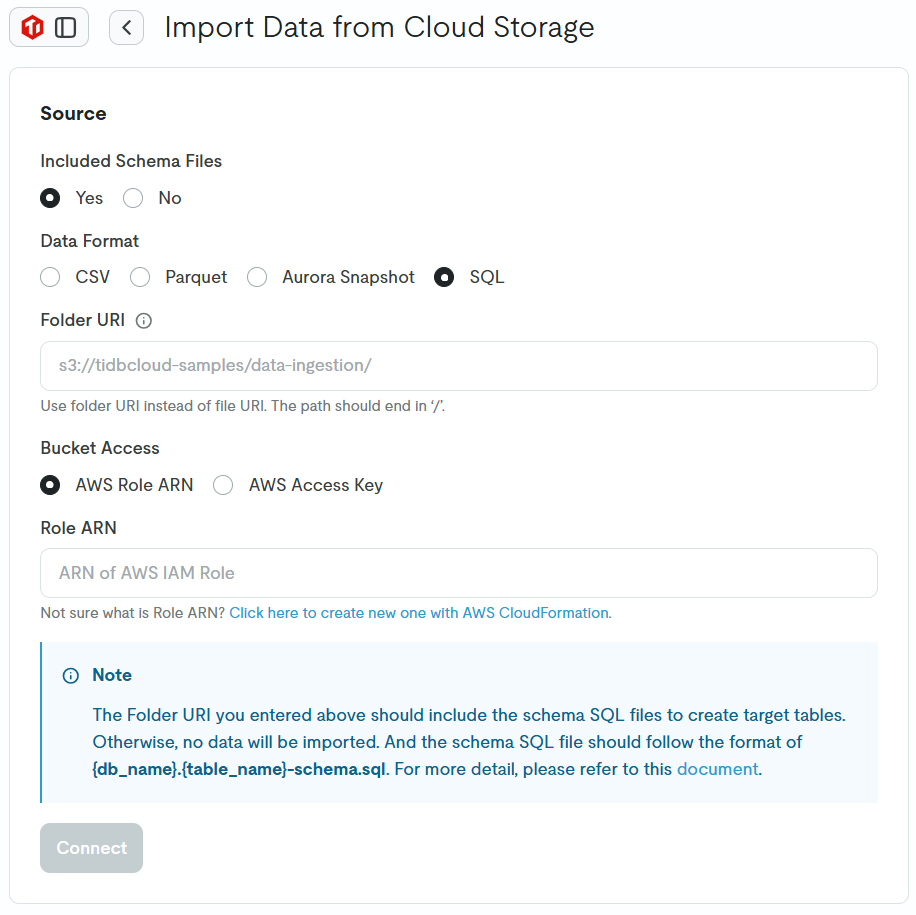Select No for Included Schema Files

(133, 198)
